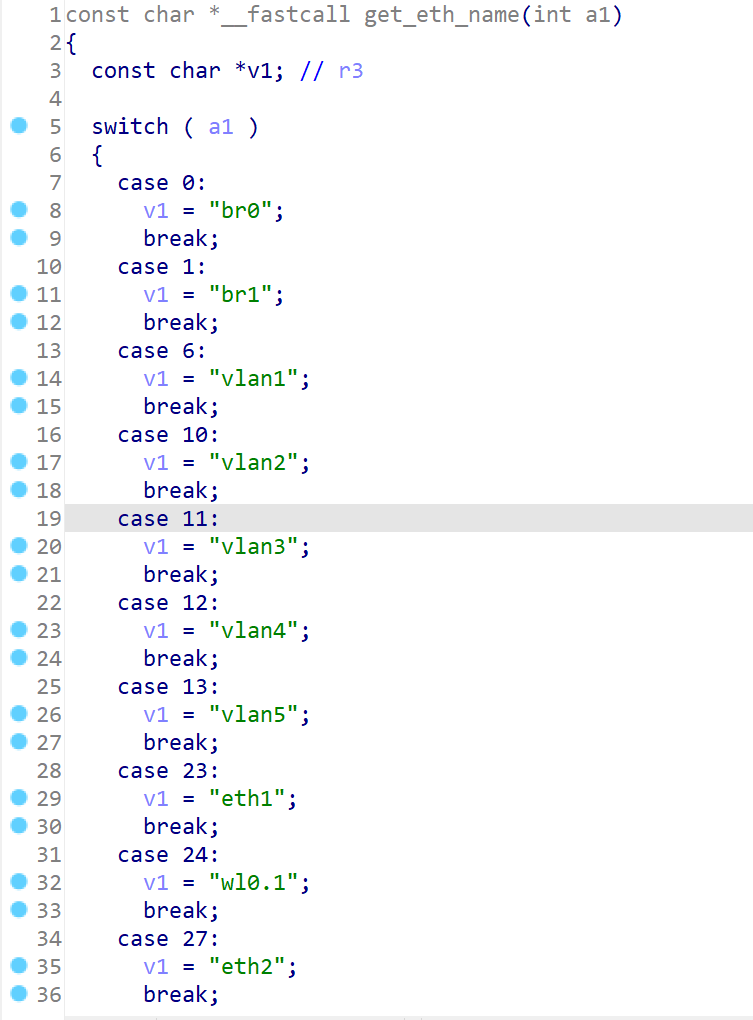Image resolution: width=753 pixels, height=1020 pixels.
Task: Click the breakpoint dot on line 29
Action: tap(18, 798)
